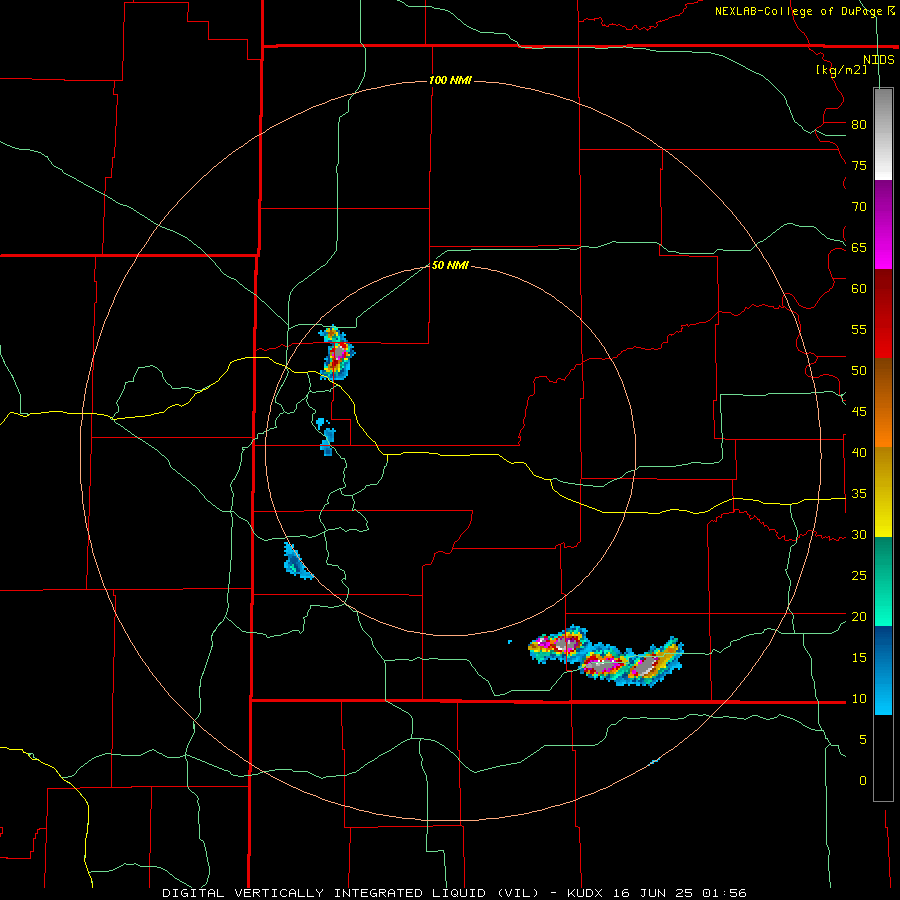Click the scale value "40"
This screenshot has height=900, width=900.
click(859, 452)
